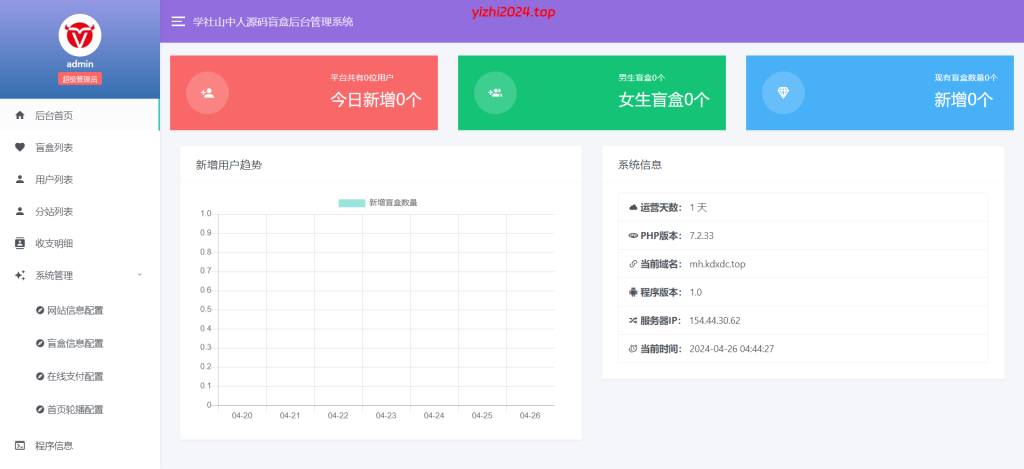Click the home icon beside 后台首页
Viewport: 1024px width, 469px height.
coord(20,115)
